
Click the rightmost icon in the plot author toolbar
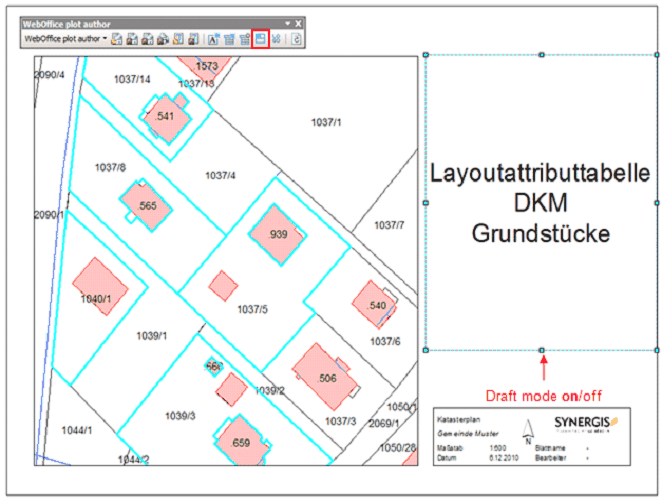coord(297,39)
